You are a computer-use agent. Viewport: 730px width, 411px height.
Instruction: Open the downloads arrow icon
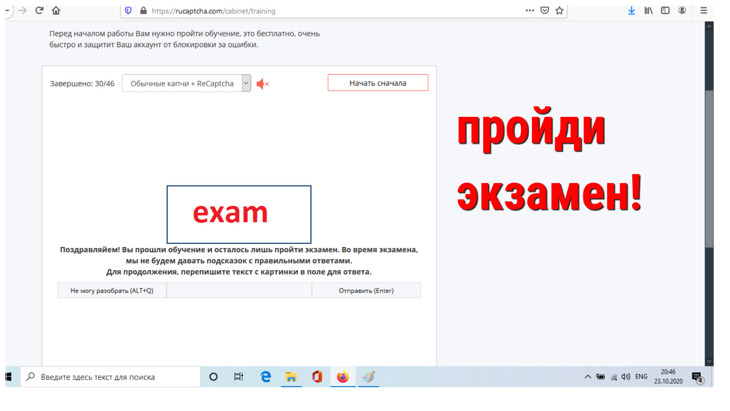631,10
